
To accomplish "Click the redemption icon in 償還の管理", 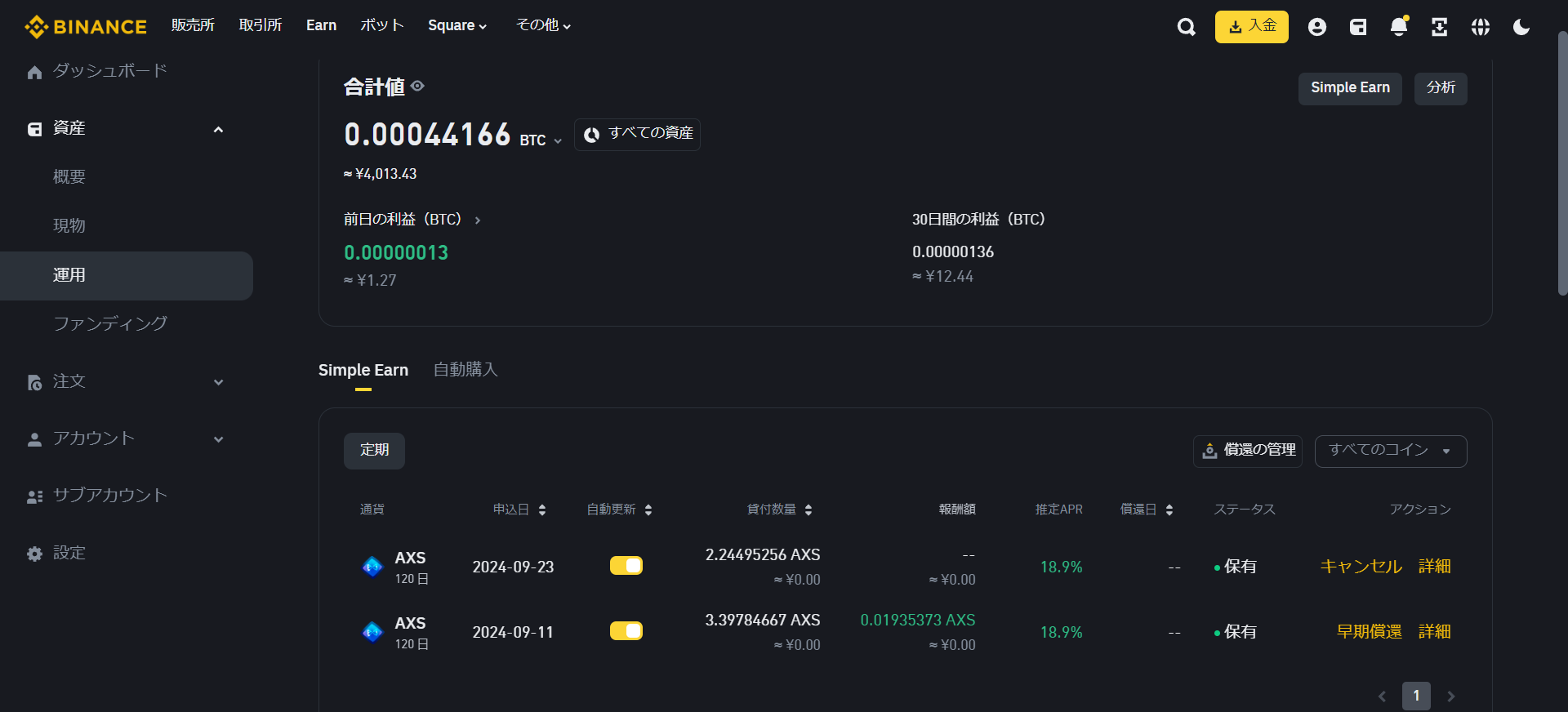I will pyautogui.click(x=1209, y=451).
